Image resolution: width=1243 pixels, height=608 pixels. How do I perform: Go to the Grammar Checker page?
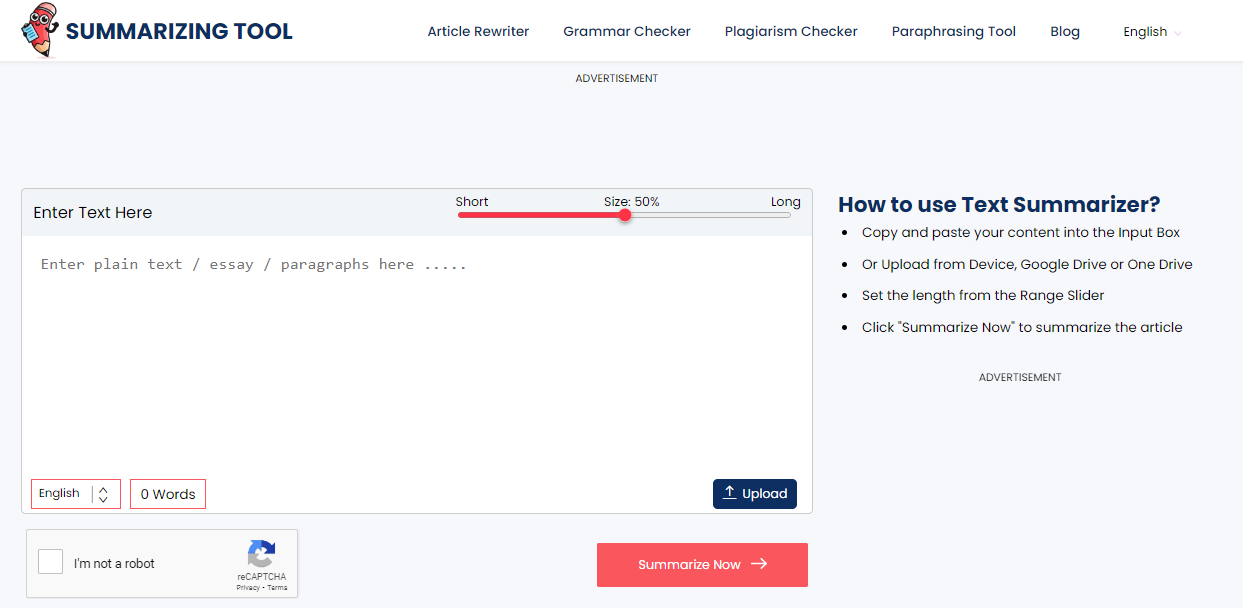click(626, 32)
